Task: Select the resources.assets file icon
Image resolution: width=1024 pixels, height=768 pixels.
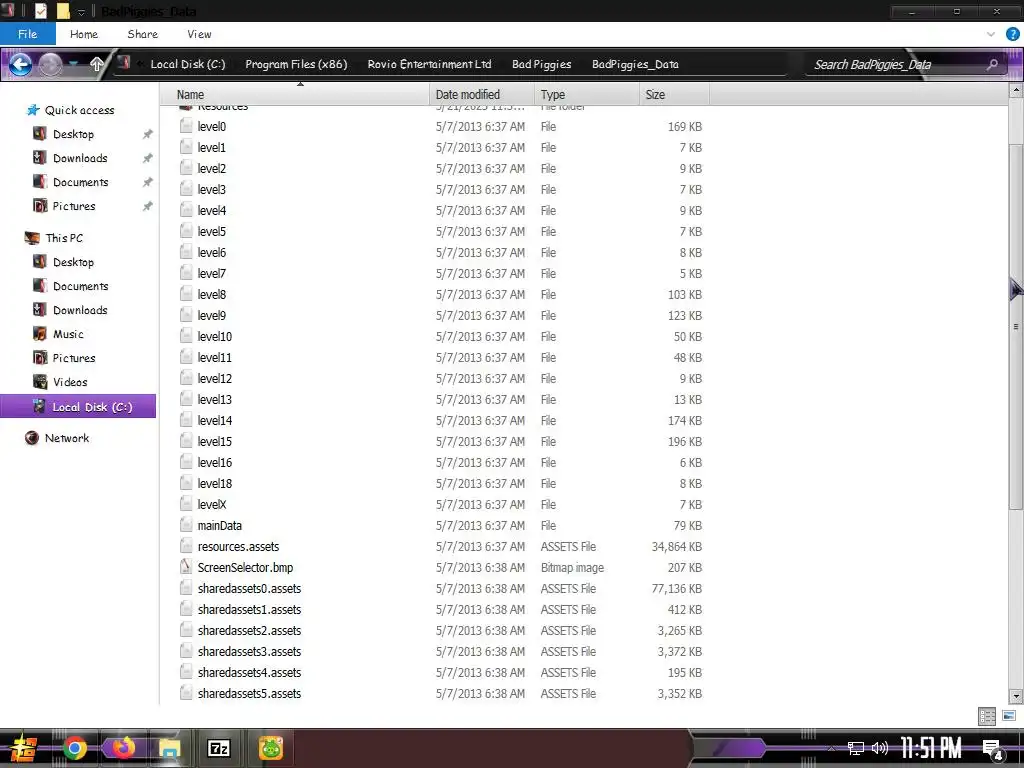Action: point(186,546)
